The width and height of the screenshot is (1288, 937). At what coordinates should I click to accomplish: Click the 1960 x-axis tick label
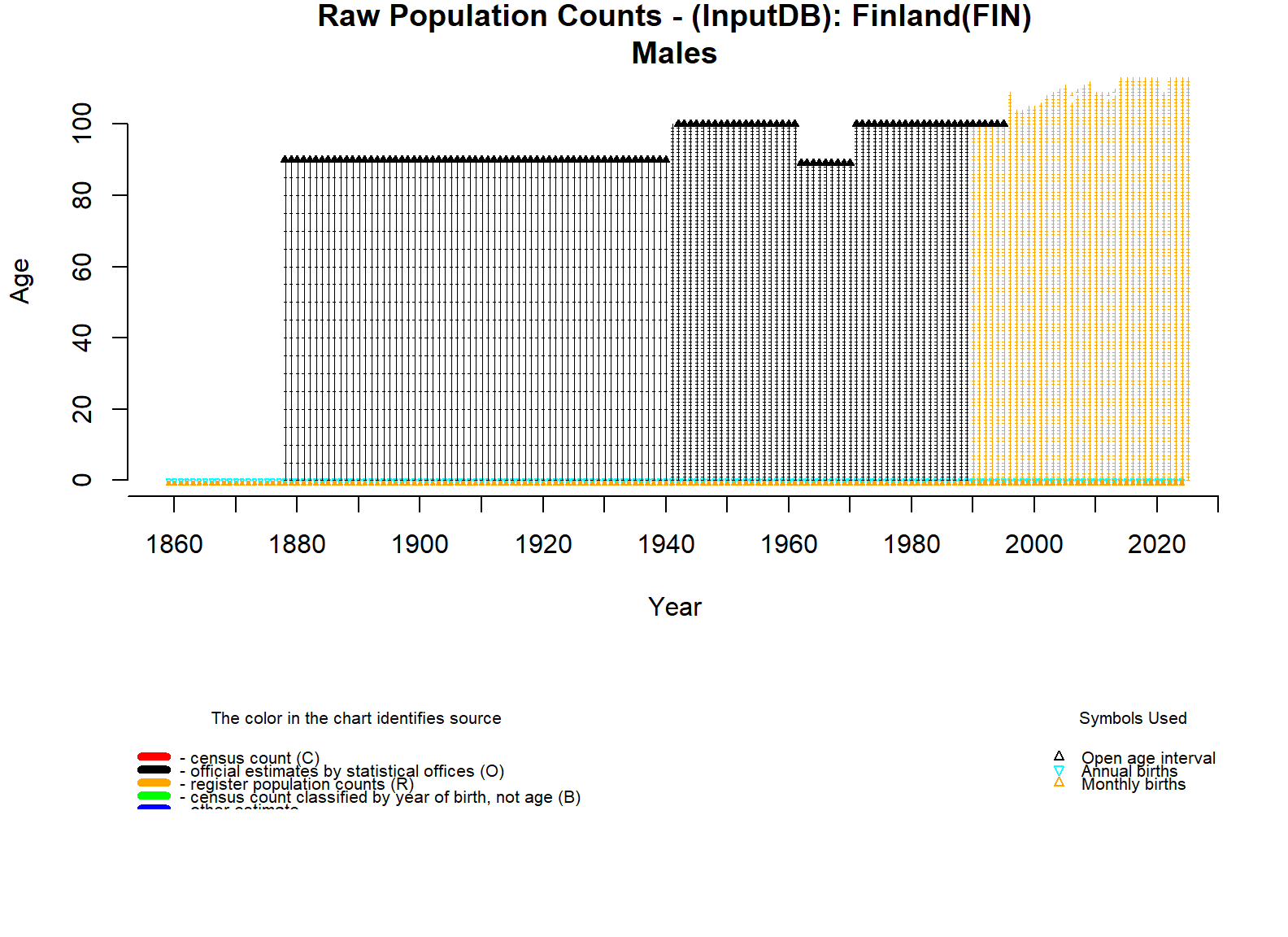[789, 544]
